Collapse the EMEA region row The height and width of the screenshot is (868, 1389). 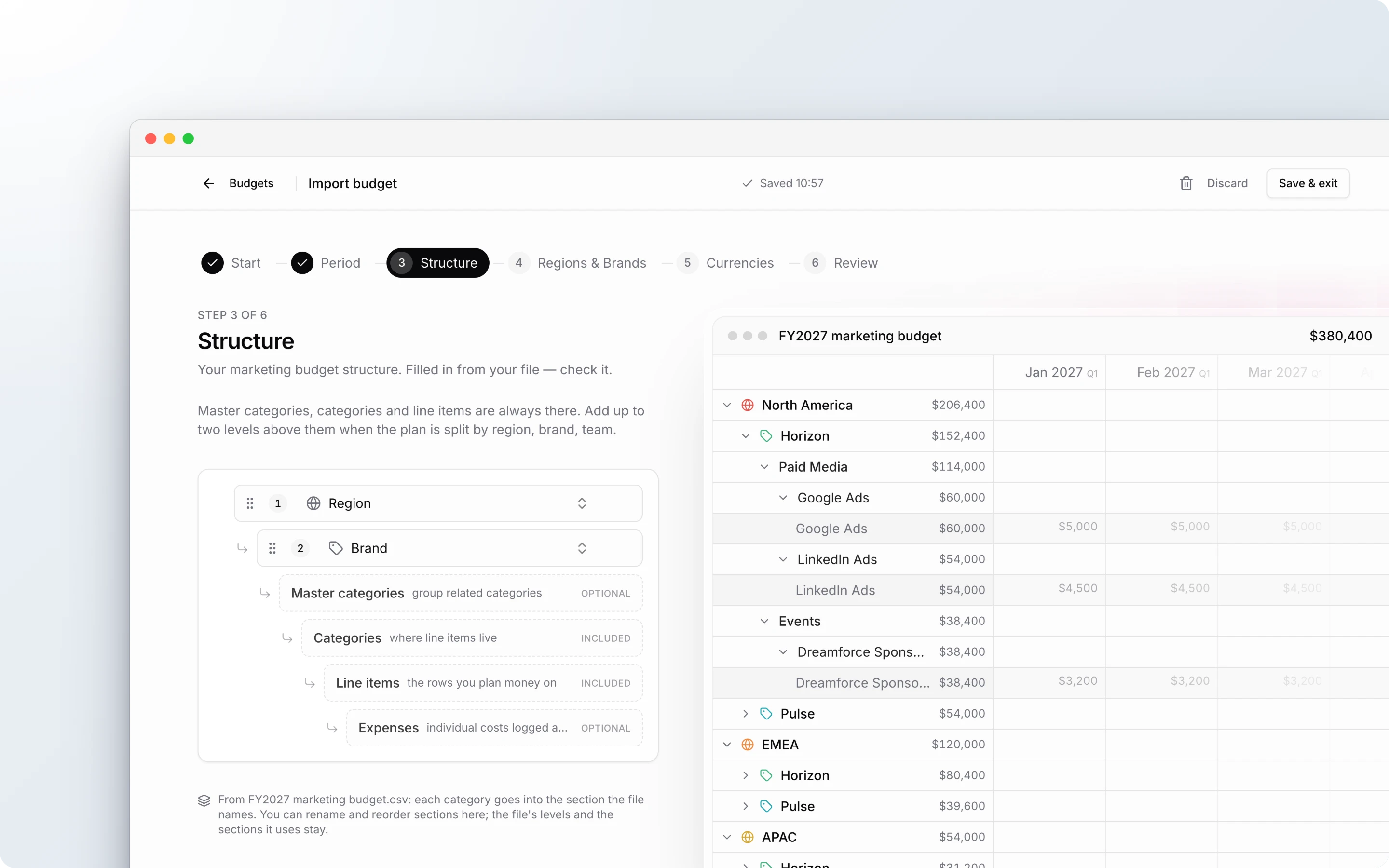(727, 745)
